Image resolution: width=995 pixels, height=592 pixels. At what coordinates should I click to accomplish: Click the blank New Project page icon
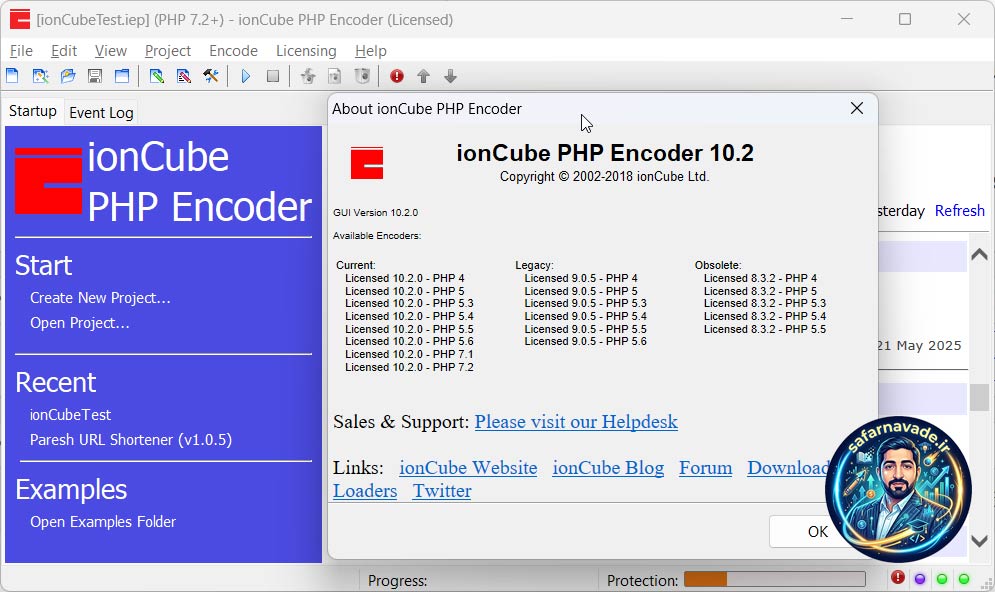[12, 76]
